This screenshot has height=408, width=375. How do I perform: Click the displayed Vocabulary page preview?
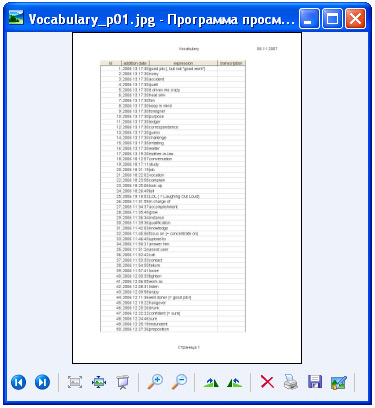pos(187,198)
